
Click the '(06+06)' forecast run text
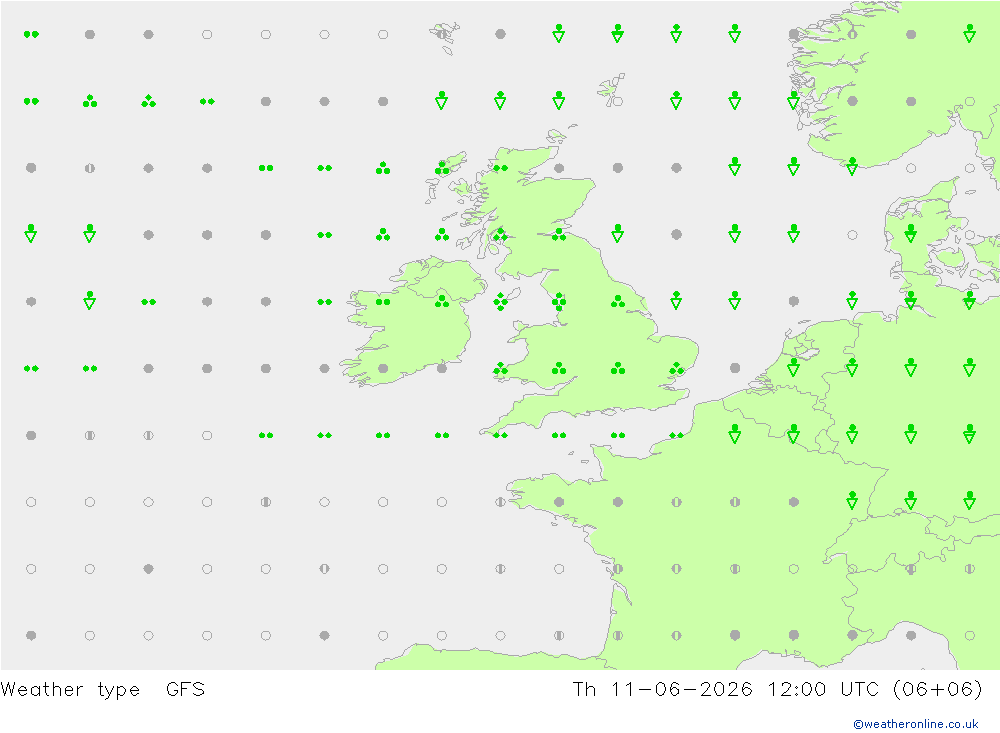point(938,690)
